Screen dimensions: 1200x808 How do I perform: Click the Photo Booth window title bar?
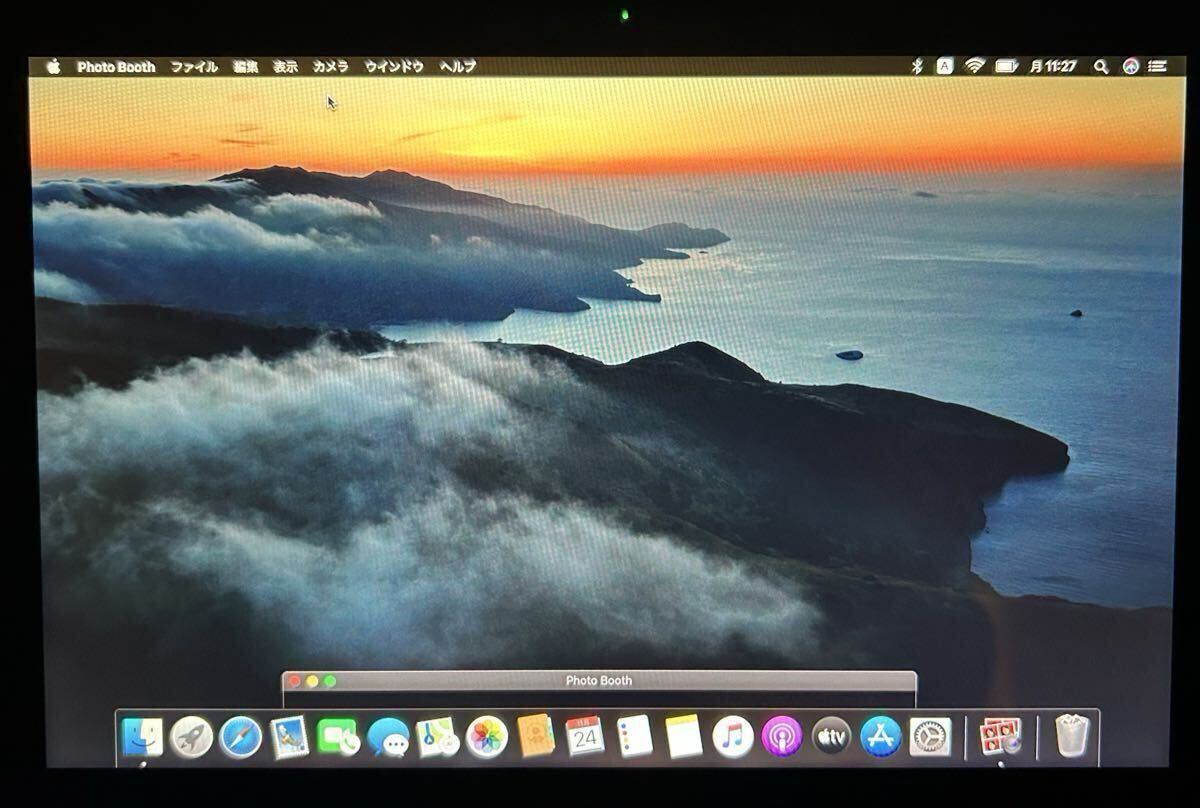coord(599,681)
